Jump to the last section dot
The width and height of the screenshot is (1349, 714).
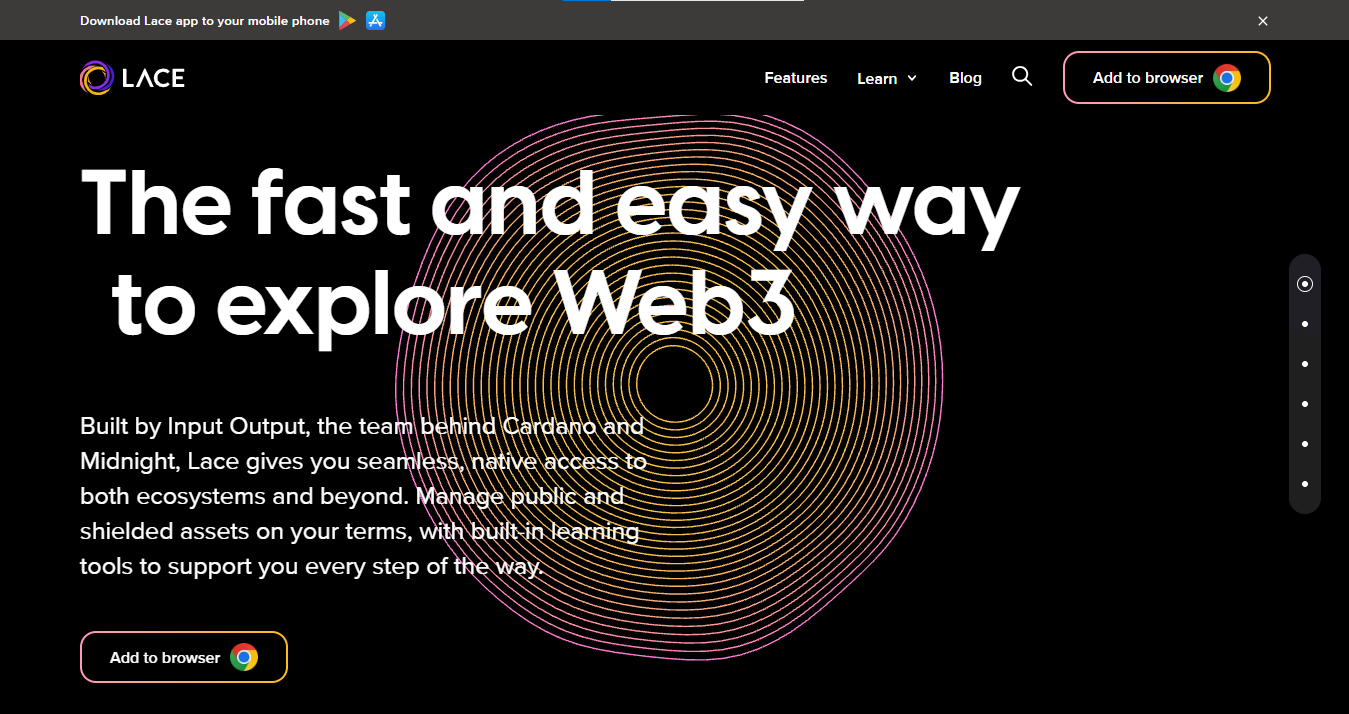pyautogui.click(x=1305, y=484)
